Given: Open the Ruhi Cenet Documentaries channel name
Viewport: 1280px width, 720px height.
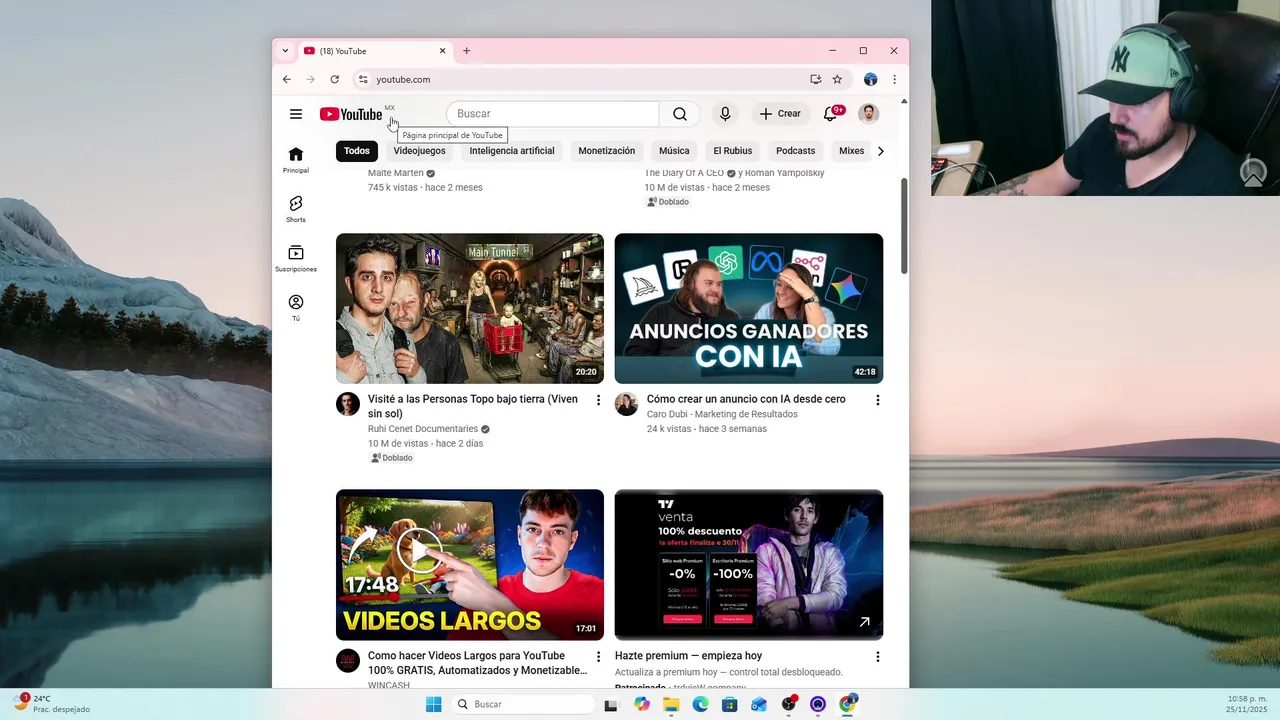Looking at the screenshot, I should coord(423,429).
